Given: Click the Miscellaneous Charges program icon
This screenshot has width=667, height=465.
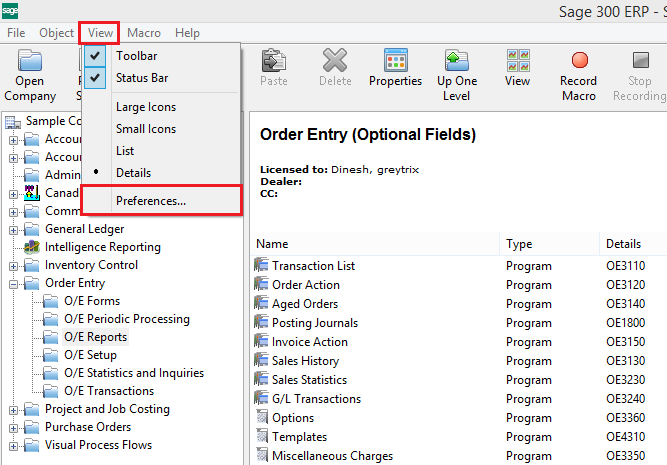Looking at the screenshot, I should point(262,455).
